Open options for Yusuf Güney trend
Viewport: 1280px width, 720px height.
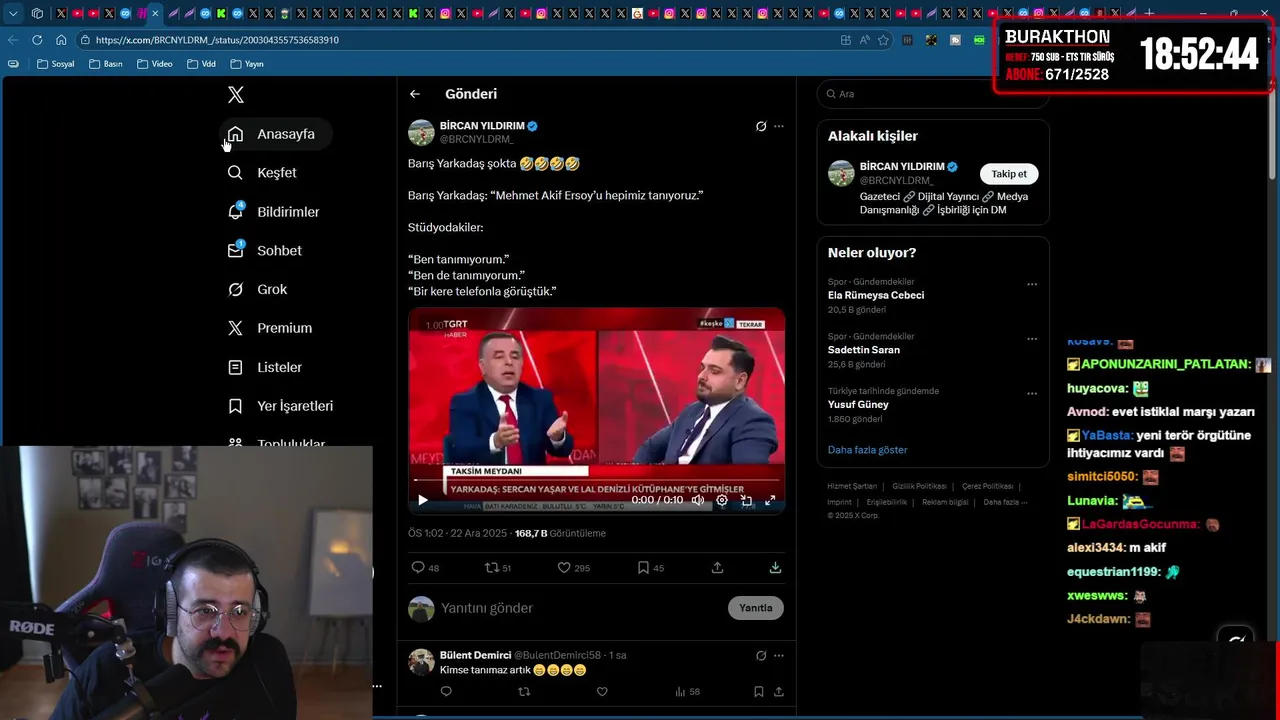tap(1032, 393)
